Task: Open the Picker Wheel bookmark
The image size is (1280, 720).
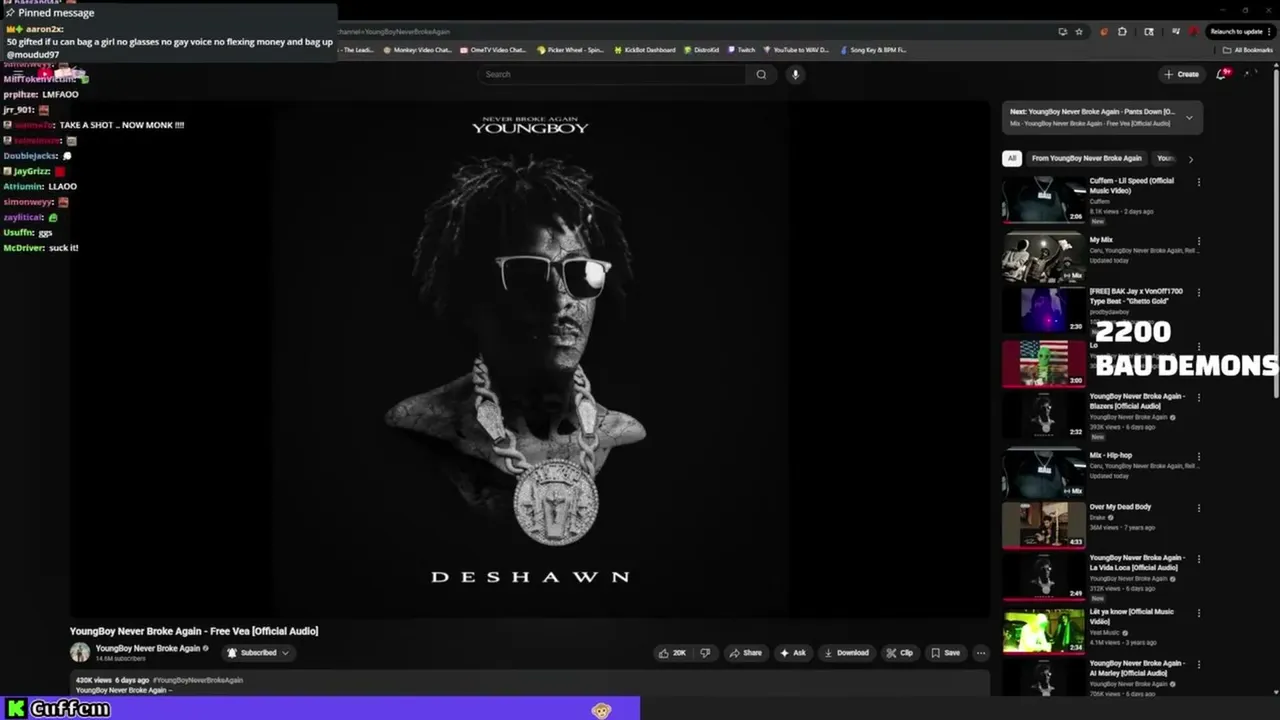Action: 570,50
